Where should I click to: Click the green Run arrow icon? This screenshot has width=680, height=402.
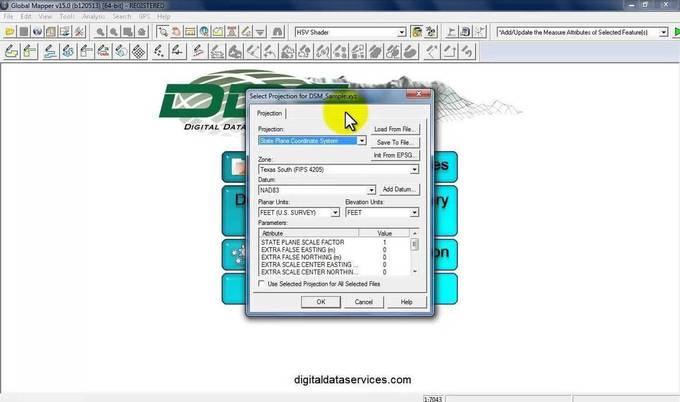coord(674,32)
